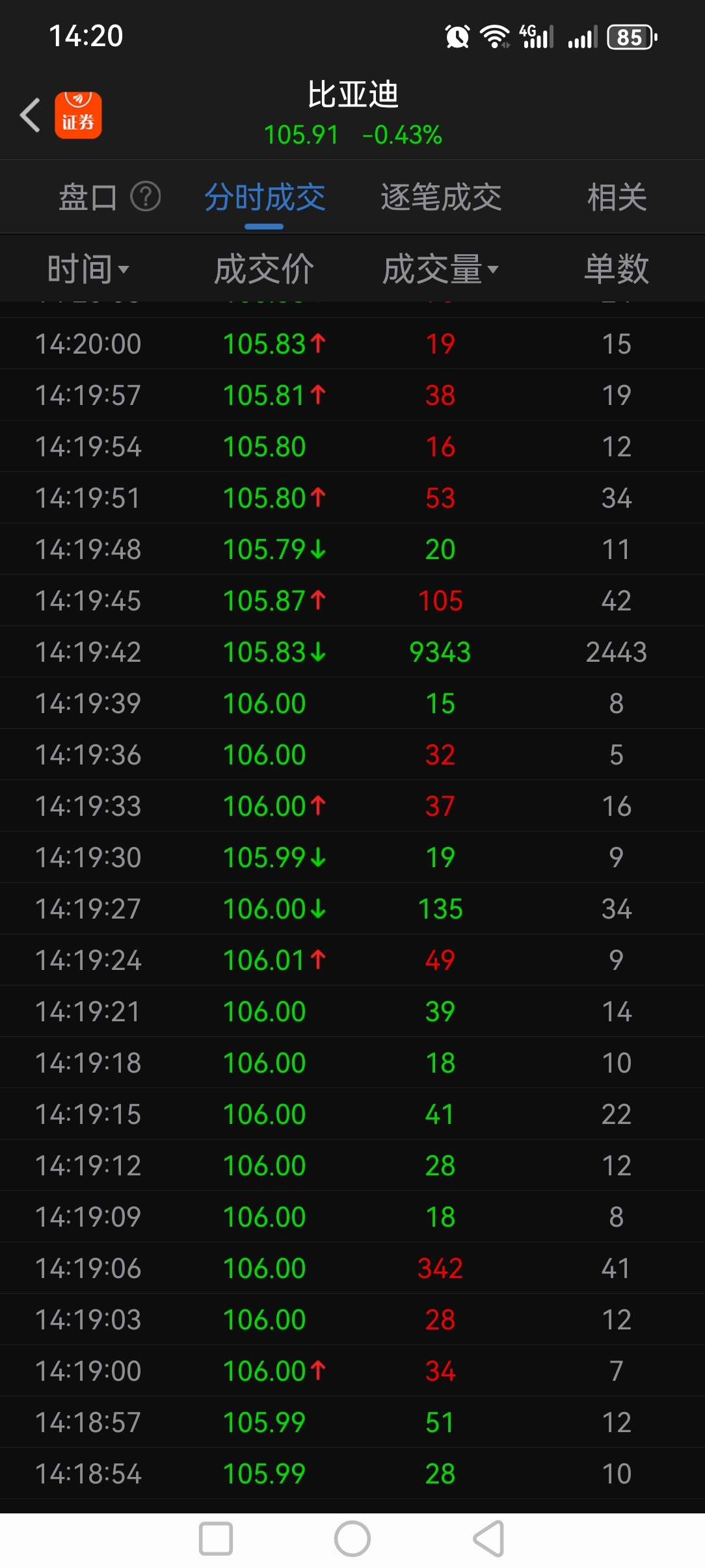Tap the alarm clock status icon
This screenshot has height=1568, width=705.
(x=457, y=36)
